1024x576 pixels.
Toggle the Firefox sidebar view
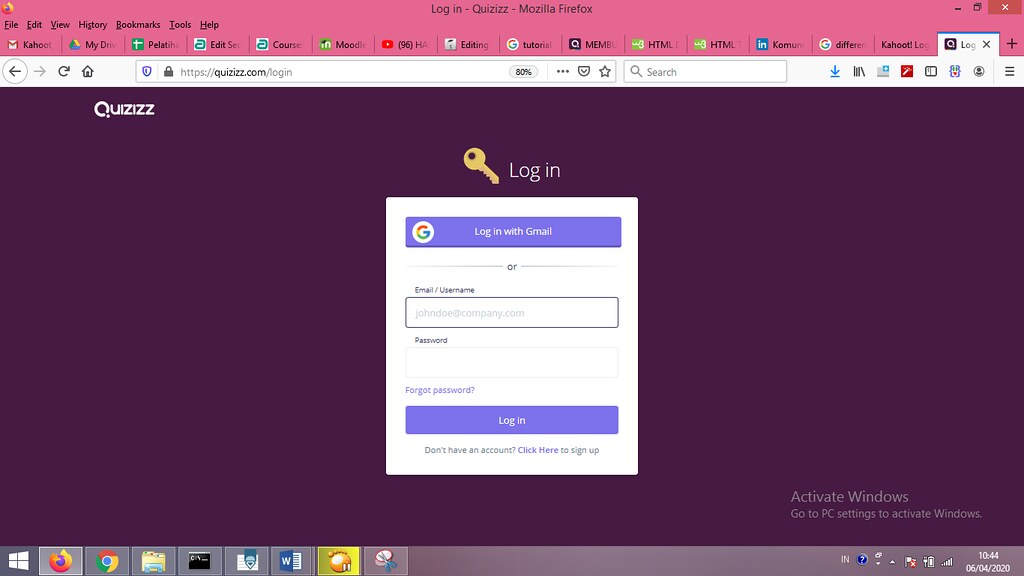click(x=931, y=72)
